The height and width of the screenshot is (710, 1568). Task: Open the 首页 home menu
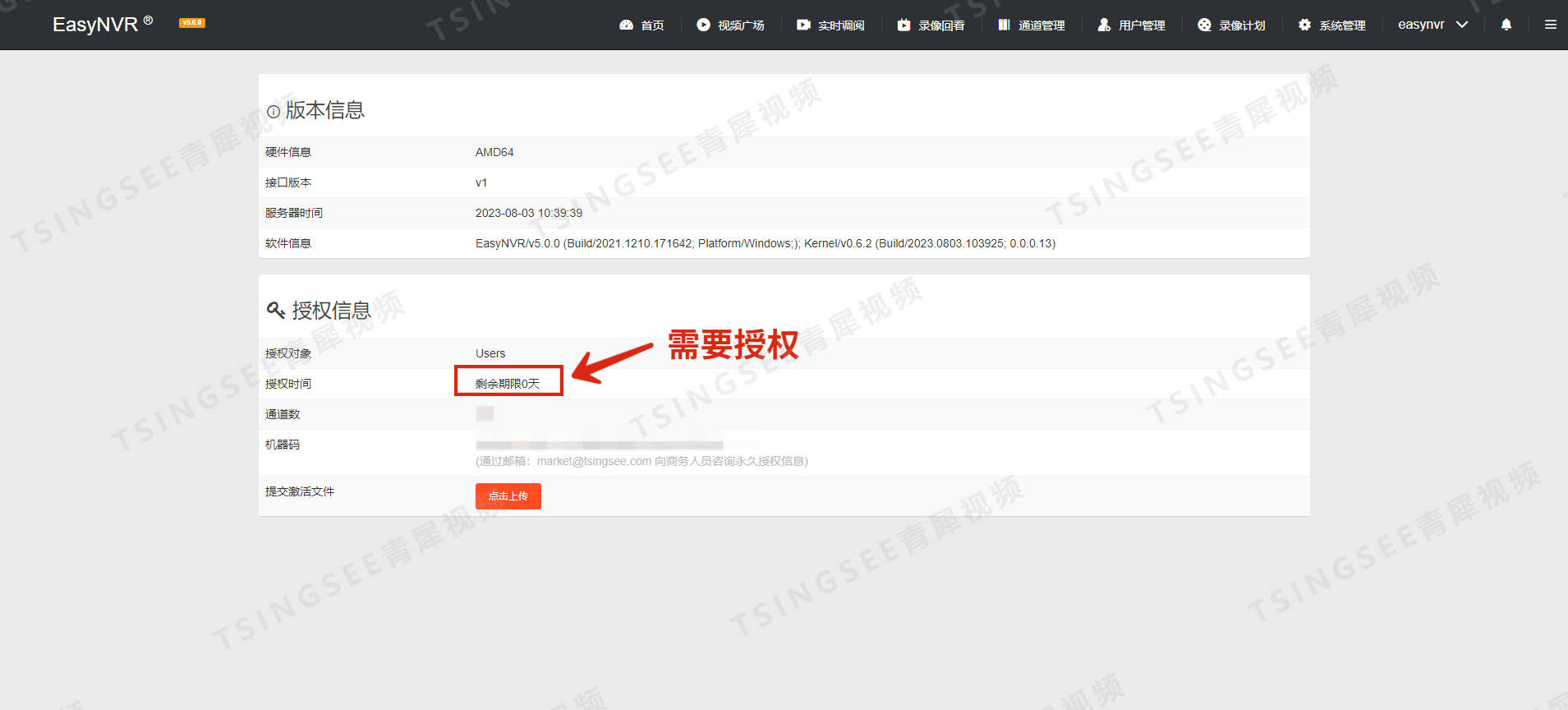coord(652,25)
